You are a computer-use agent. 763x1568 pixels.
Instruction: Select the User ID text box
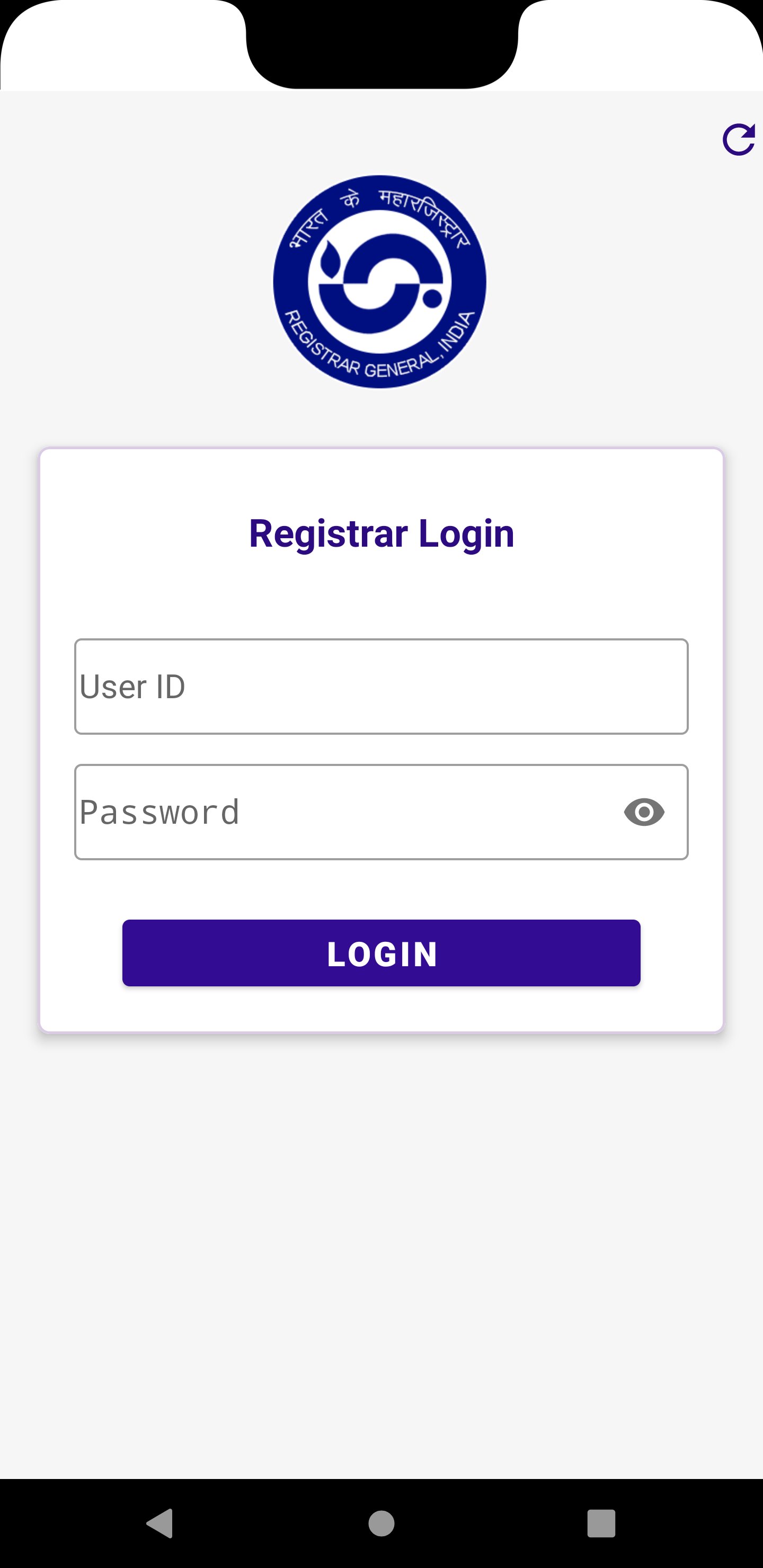coord(381,687)
